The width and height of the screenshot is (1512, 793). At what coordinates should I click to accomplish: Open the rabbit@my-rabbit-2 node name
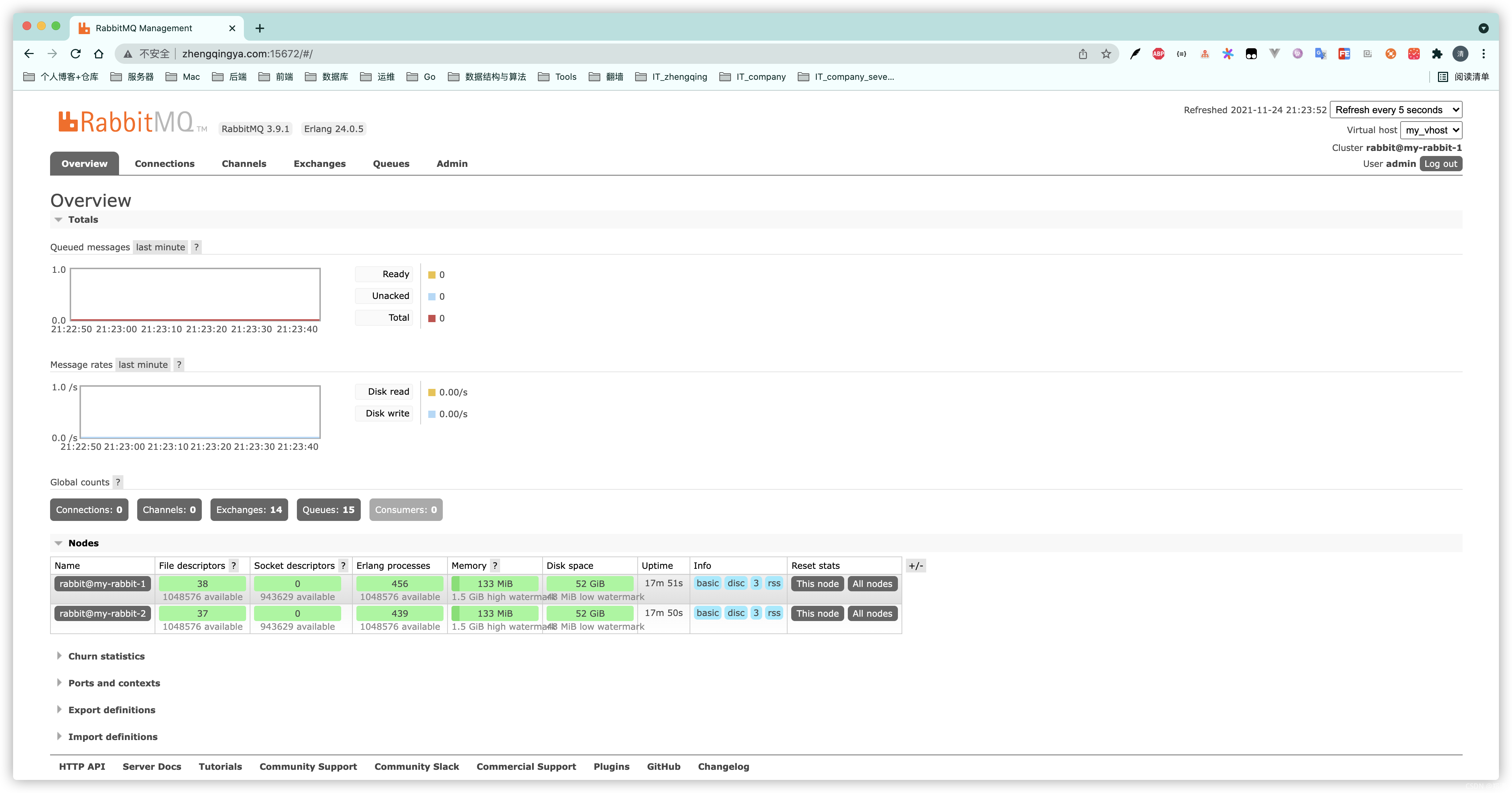103,614
